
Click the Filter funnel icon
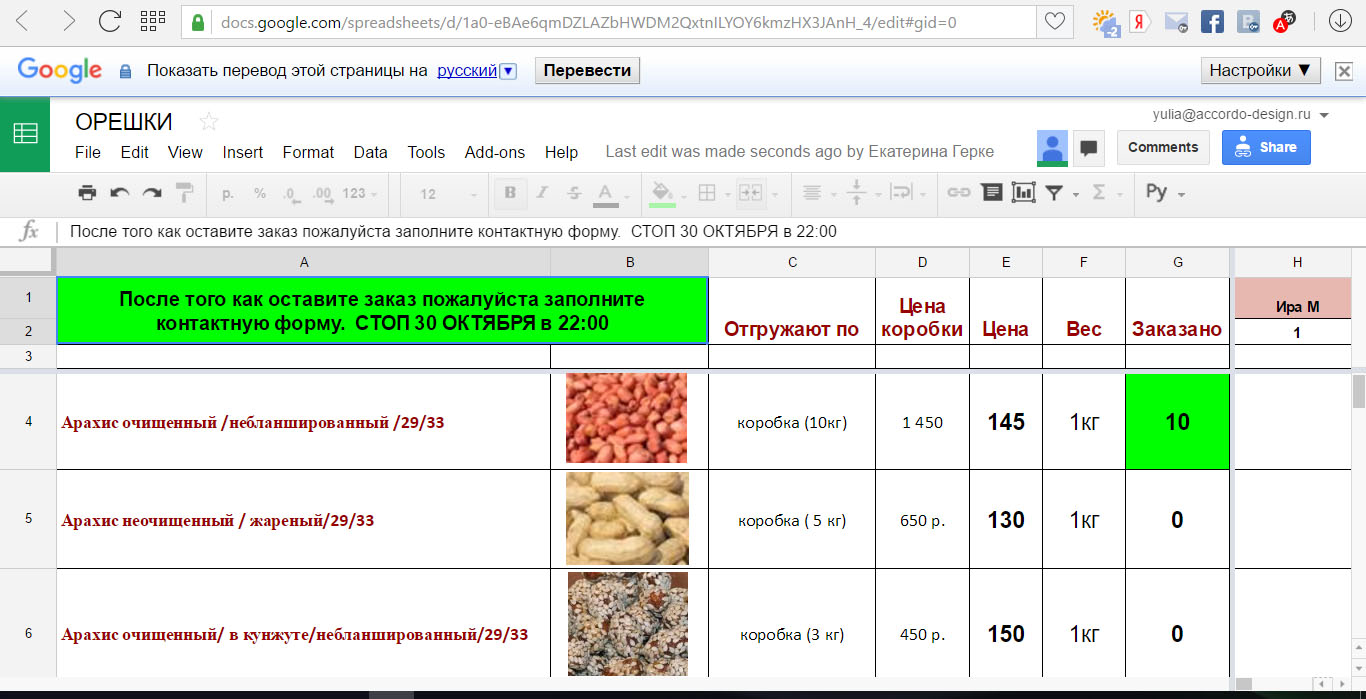pyautogui.click(x=1054, y=193)
